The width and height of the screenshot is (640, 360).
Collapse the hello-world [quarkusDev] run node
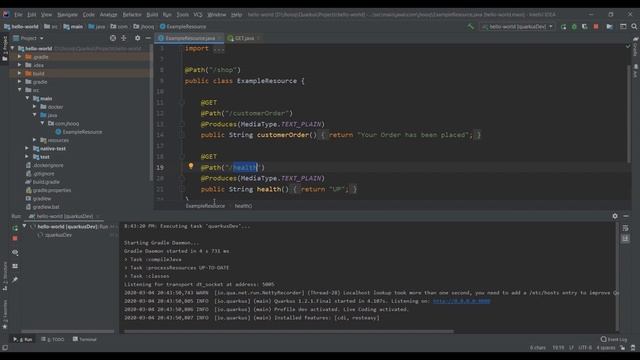(x=24, y=226)
